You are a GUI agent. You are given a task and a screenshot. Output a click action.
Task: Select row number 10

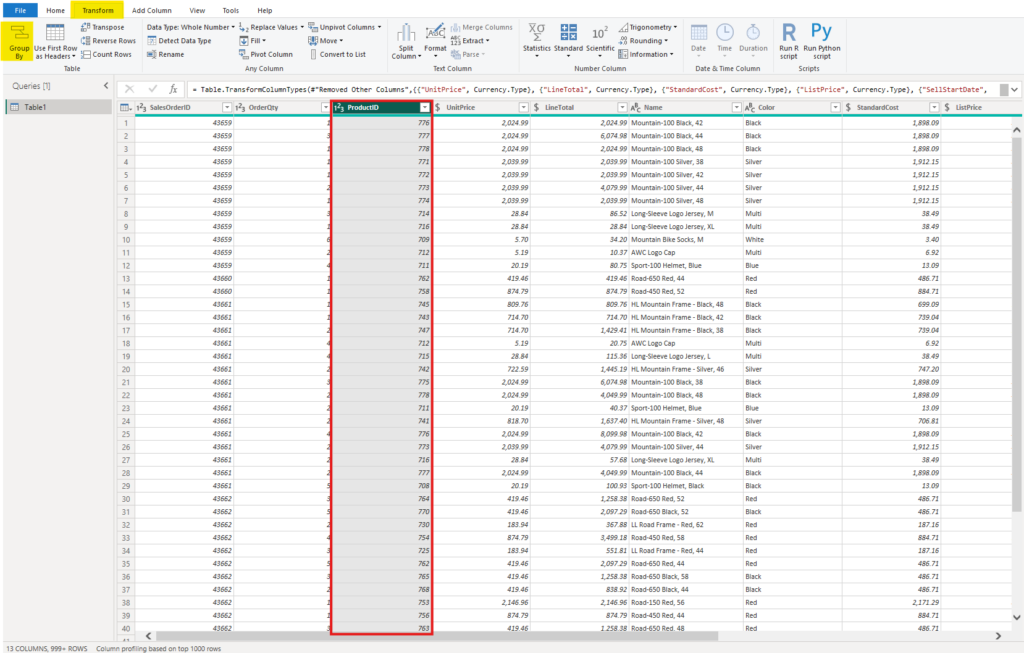click(126, 240)
